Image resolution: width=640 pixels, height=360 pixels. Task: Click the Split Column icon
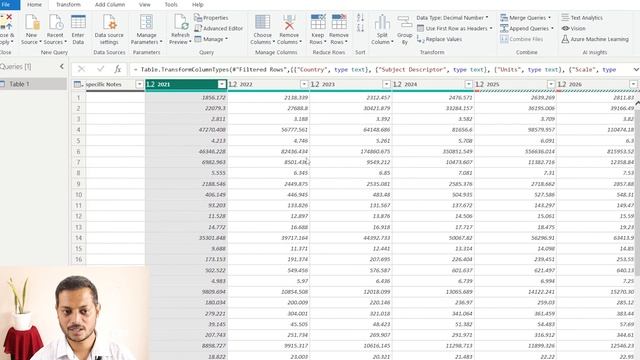382,23
